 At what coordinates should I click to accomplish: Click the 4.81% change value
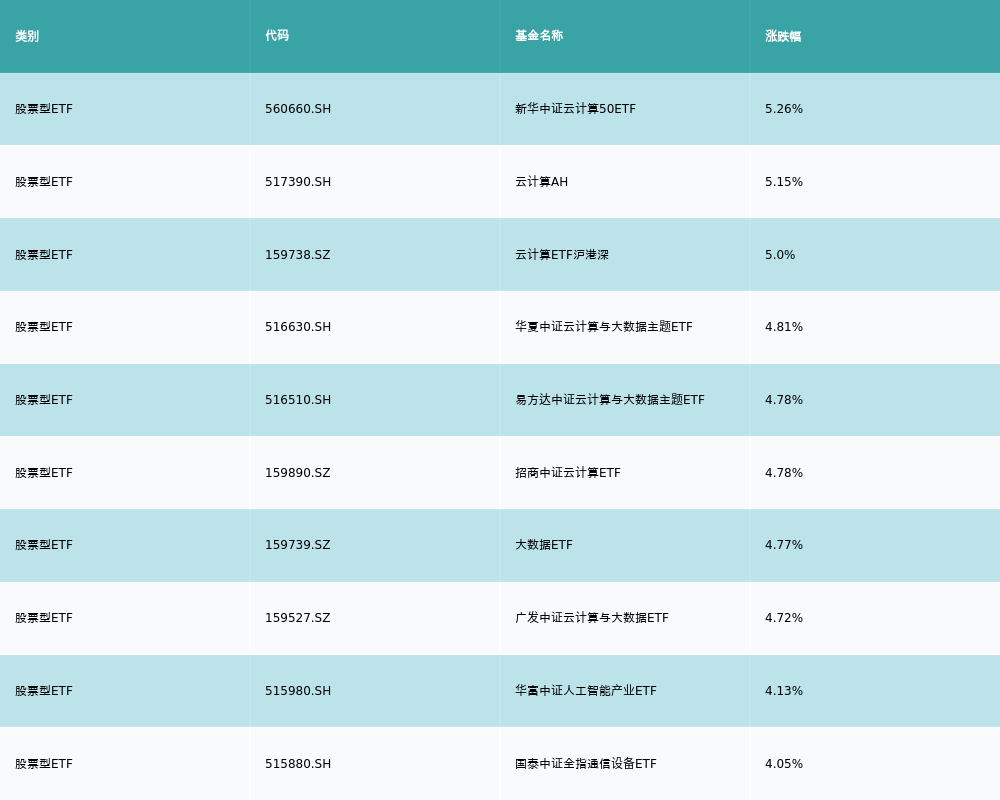tap(784, 327)
